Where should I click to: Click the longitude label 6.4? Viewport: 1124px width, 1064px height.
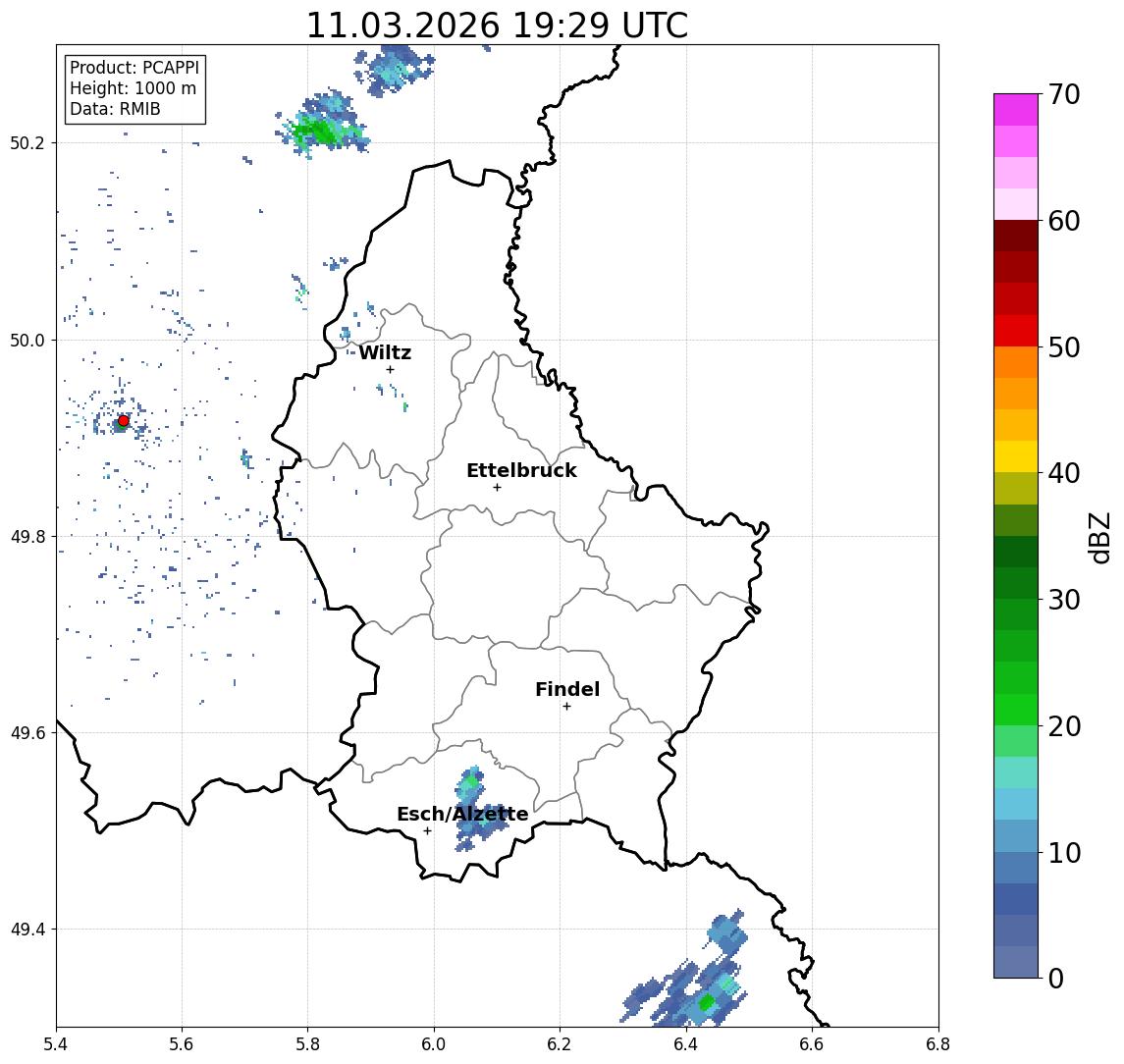click(x=686, y=1044)
